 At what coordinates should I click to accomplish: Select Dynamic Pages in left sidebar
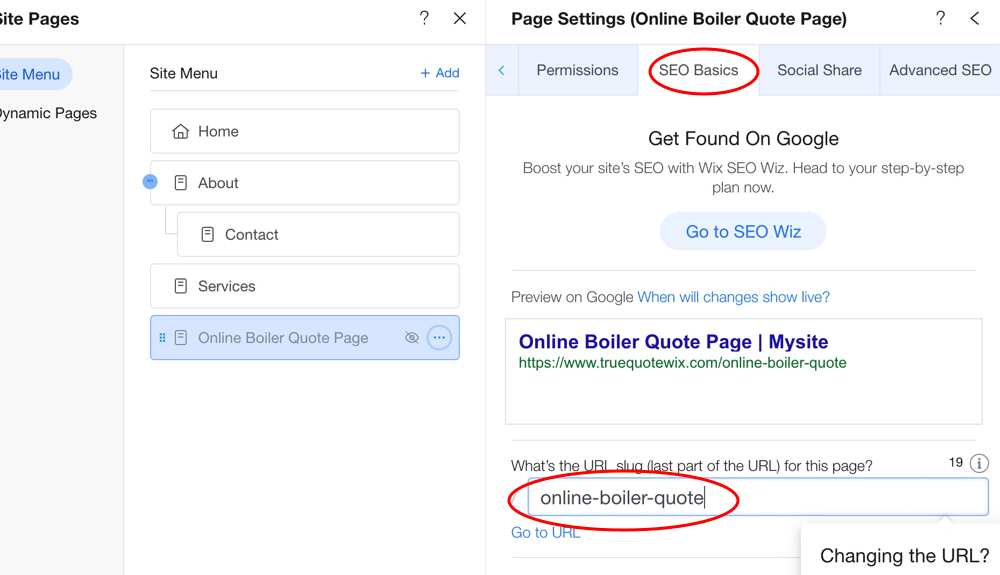coord(48,113)
